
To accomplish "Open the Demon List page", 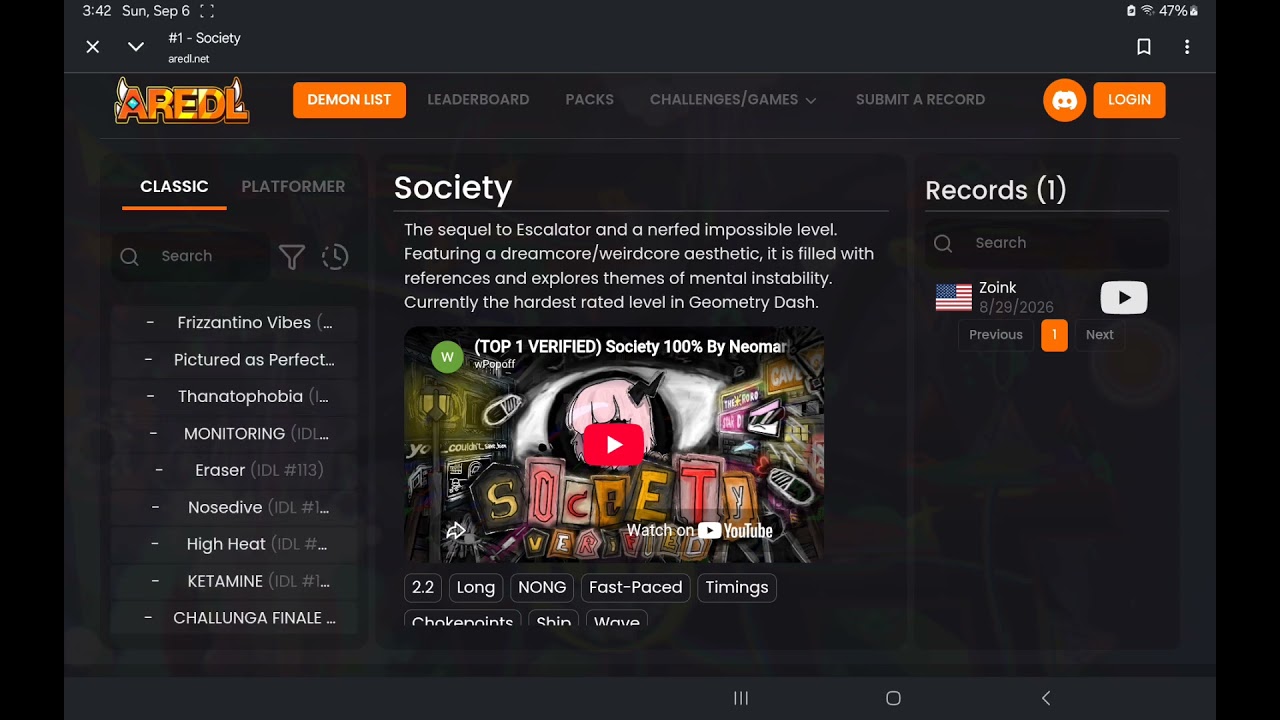I will (349, 100).
